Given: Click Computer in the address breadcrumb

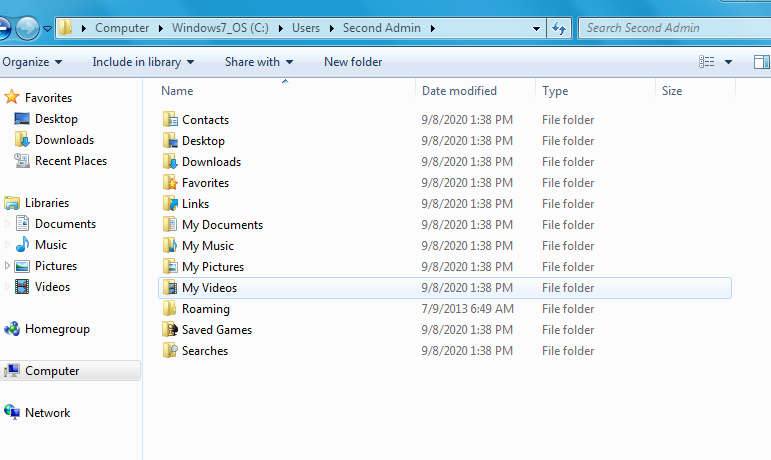Looking at the screenshot, I should tap(122, 28).
